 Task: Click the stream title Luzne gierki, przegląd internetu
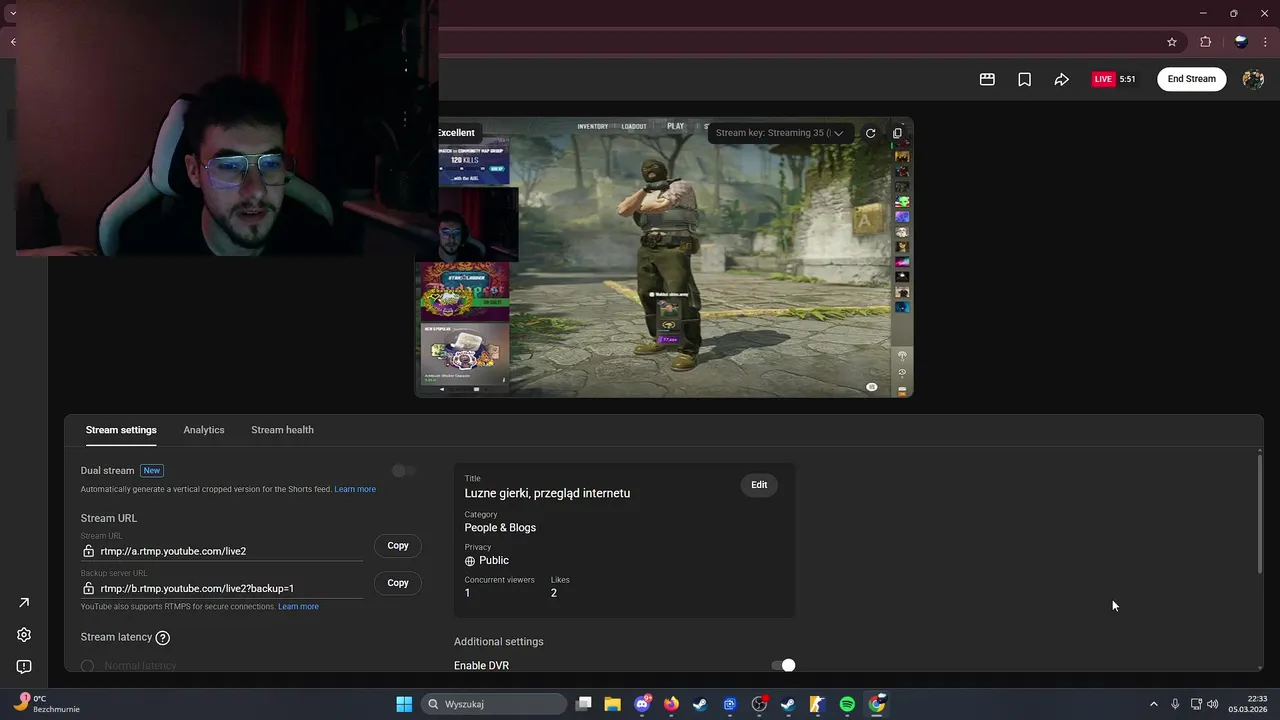point(547,493)
